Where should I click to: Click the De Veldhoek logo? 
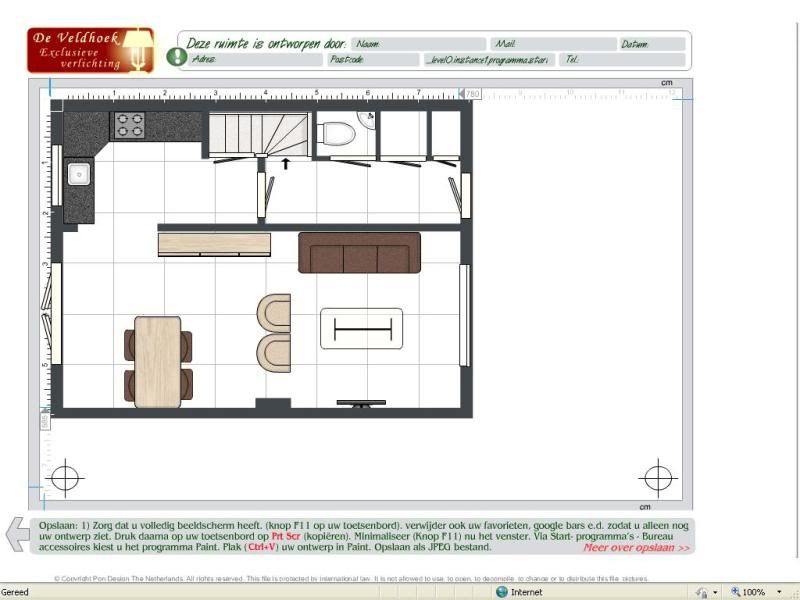click(90, 51)
